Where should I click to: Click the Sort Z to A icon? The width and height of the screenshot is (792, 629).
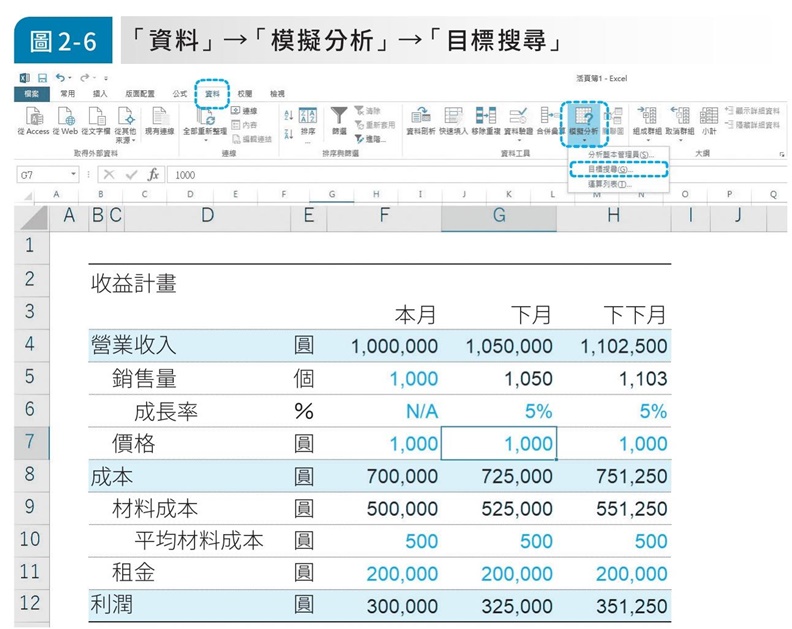click(x=288, y=134)
